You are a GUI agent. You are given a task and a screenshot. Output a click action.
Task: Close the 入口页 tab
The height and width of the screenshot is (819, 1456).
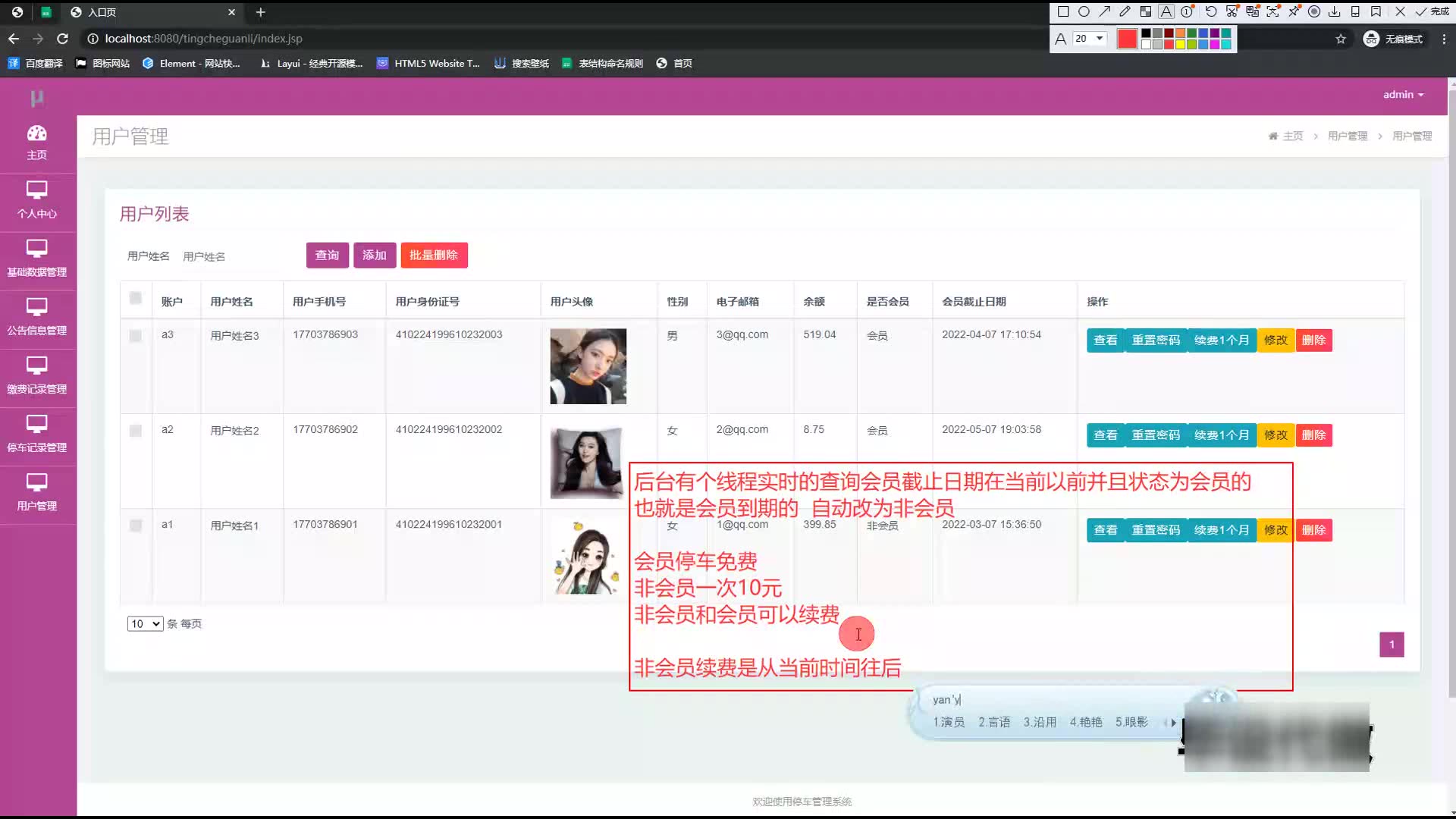tap(232, 12)
